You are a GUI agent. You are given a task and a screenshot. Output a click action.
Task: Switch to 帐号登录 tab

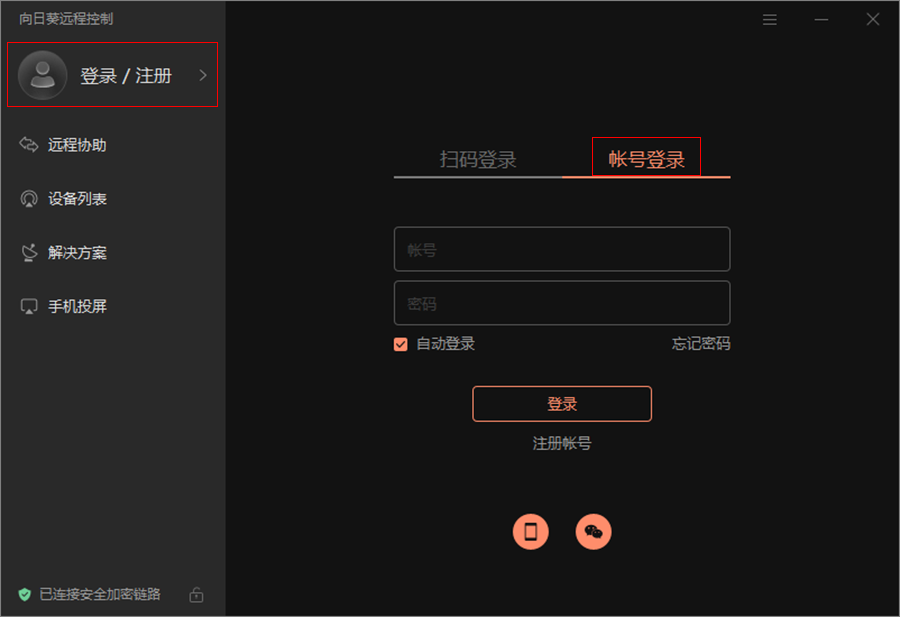(x=646, y=159)
